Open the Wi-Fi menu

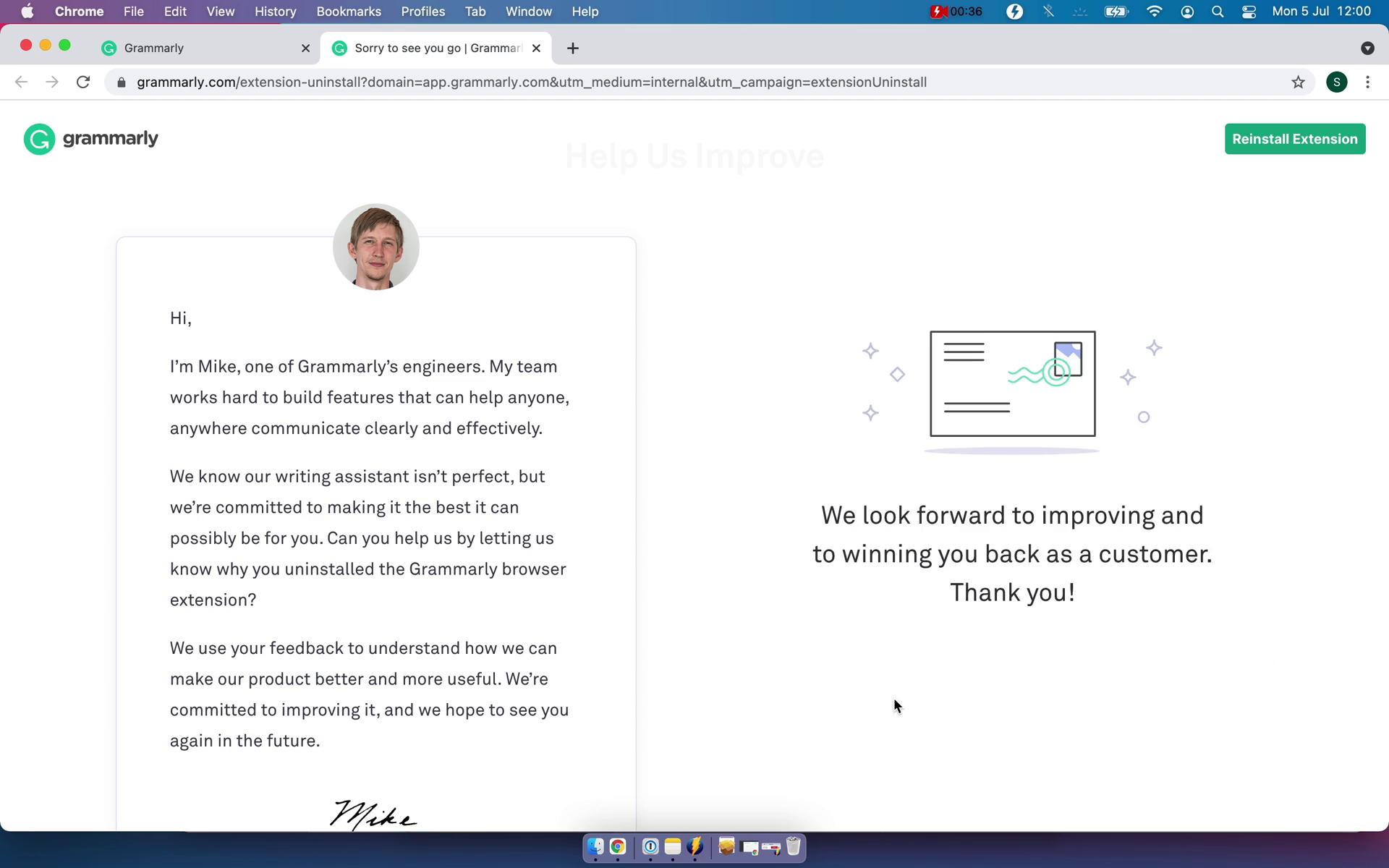click(1155, 12)
